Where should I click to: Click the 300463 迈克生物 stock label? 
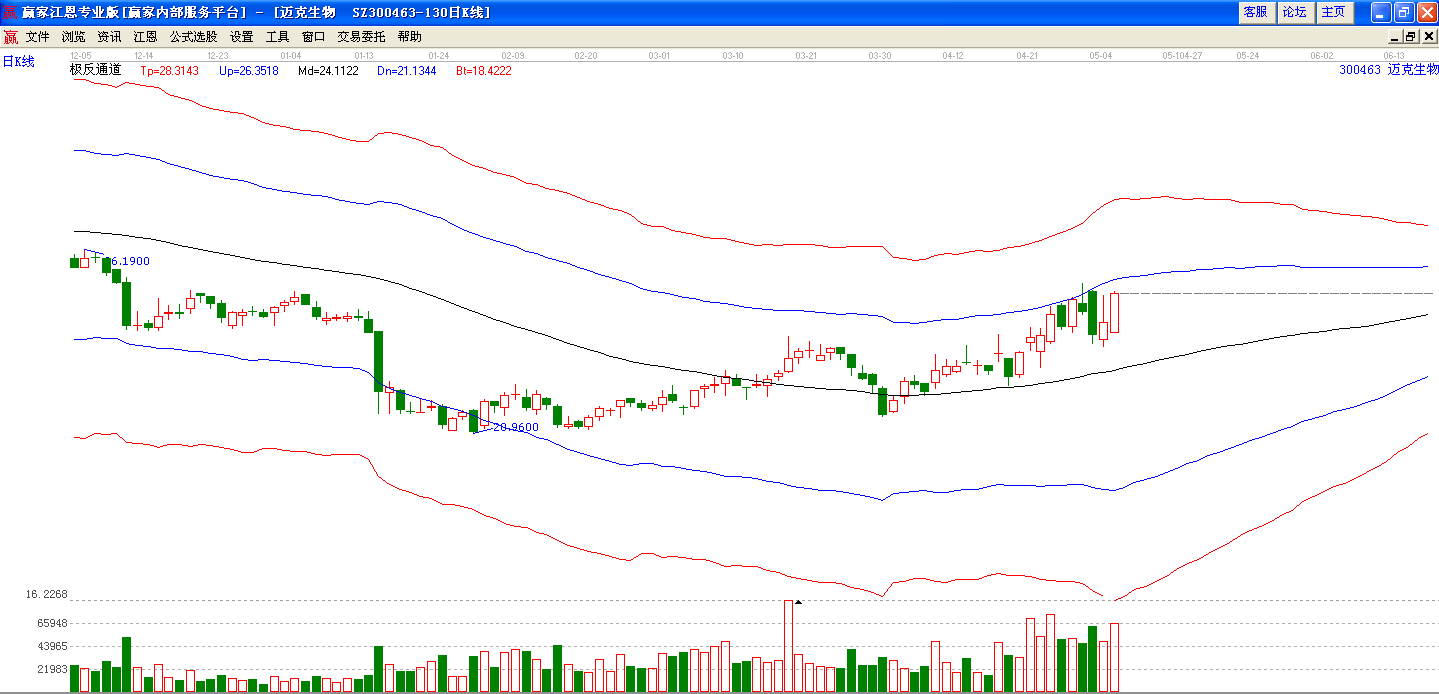click(x=1388, y=70)
